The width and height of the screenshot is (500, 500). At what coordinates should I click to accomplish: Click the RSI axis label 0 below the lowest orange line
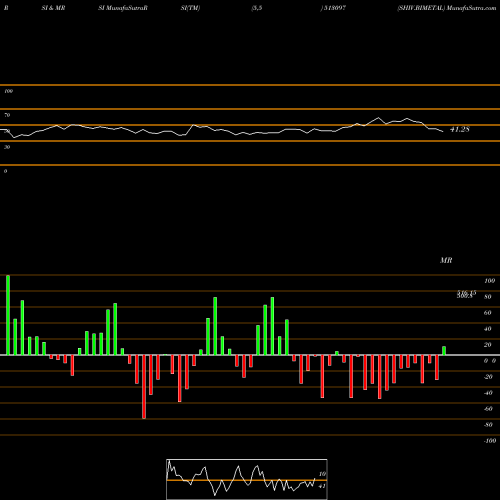click(x=5, y=171)
